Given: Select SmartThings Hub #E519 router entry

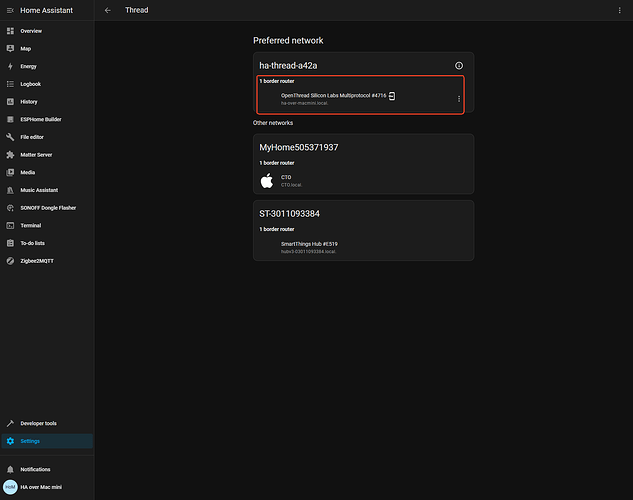Looking at the screenshot, I should (x=309, y=244).
